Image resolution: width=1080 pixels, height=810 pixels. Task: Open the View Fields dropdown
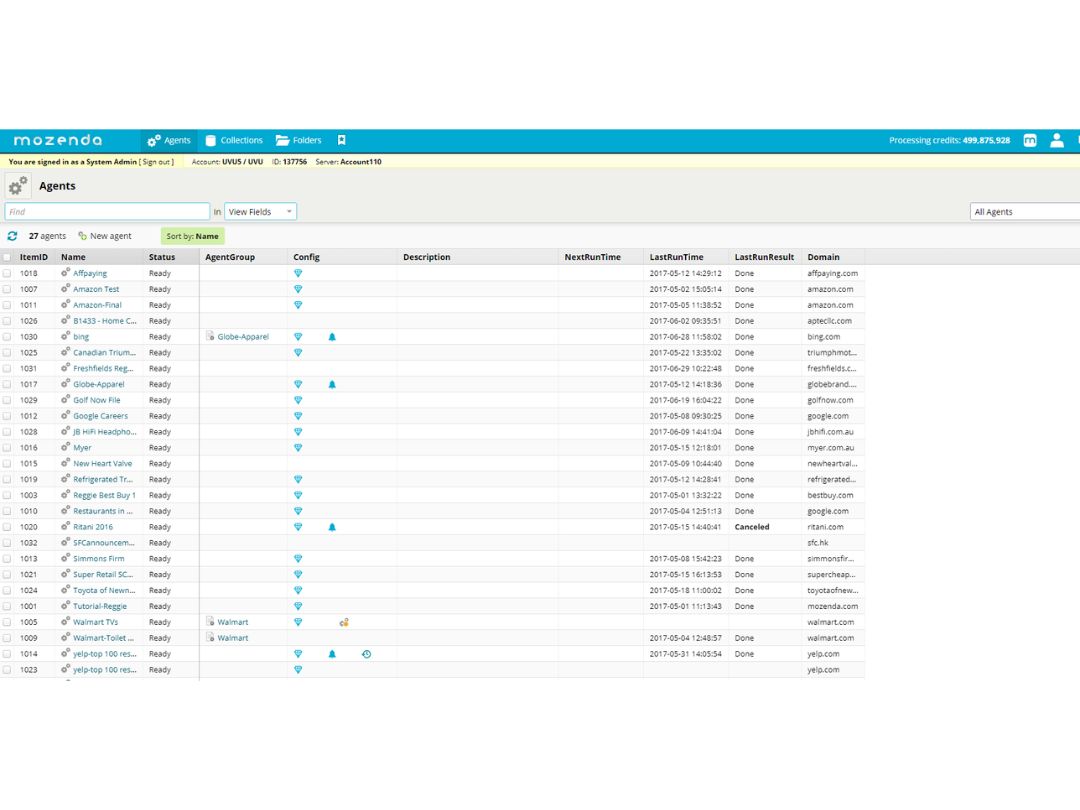pyautogui.click(x=260, y=212)
